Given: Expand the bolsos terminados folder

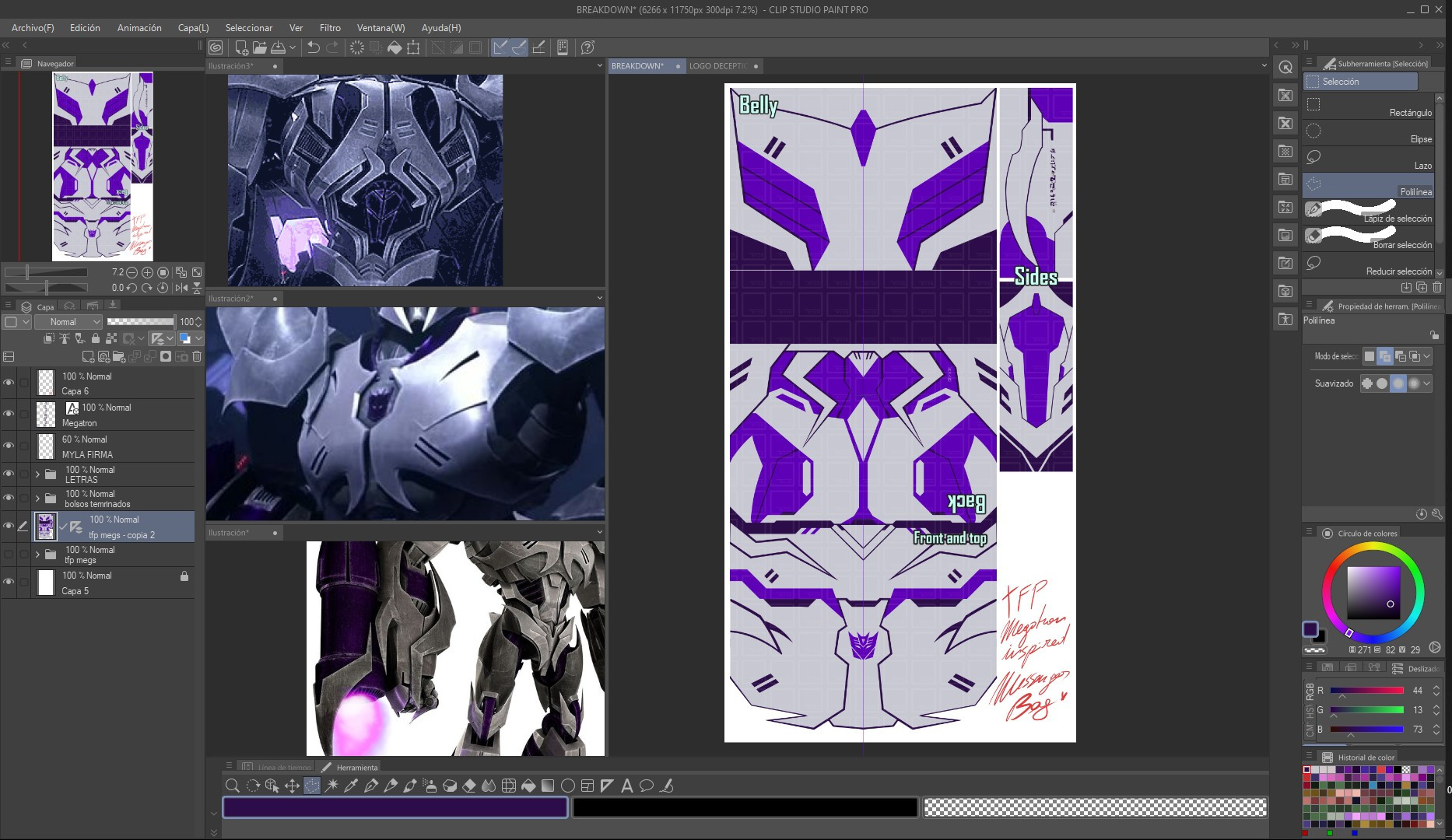Looking at the screenshot, I should click(x=37, y=498).
